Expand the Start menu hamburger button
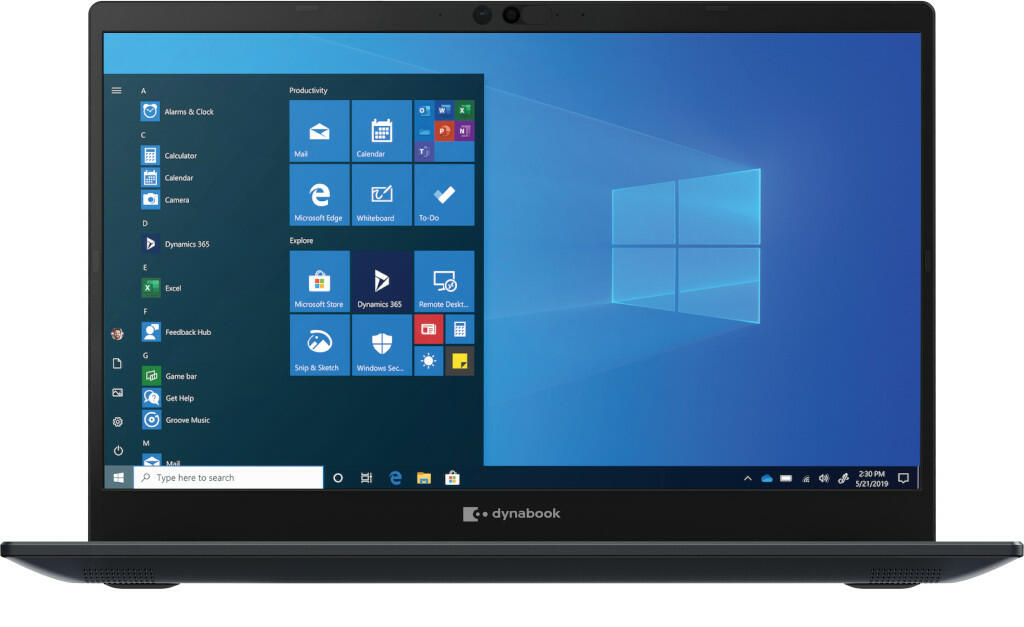Image resolution: width=1024 pixels, height=627 pixels. point(117,91)
